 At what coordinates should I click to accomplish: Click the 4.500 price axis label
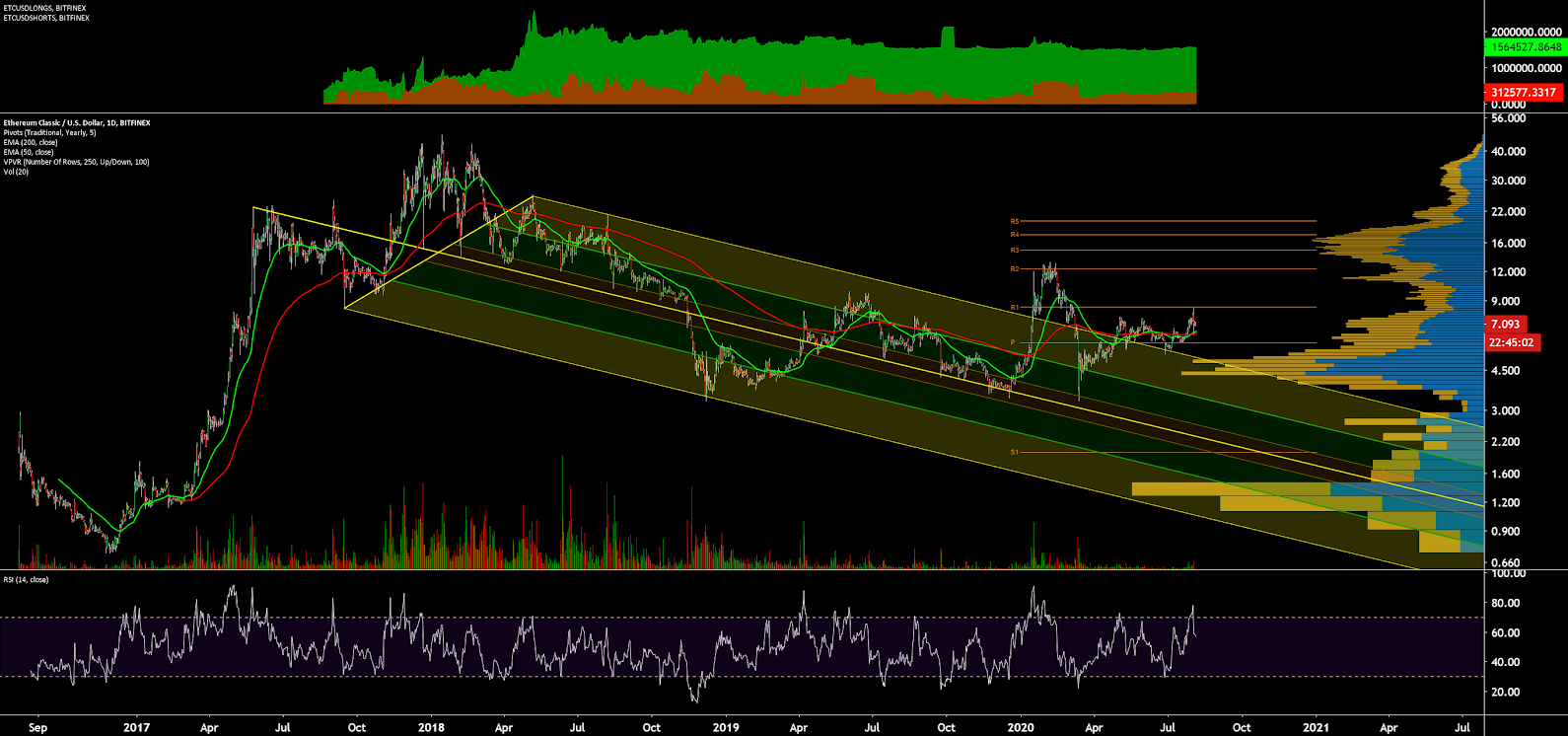[1506, 371]
